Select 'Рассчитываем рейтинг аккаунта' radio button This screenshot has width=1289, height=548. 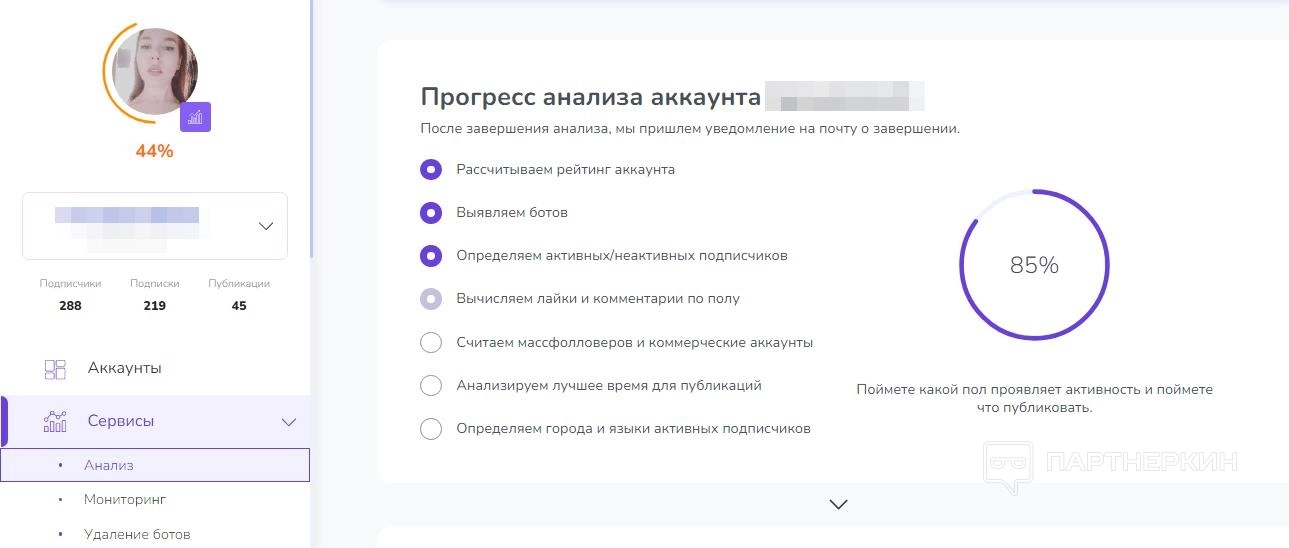click(431, 170)
